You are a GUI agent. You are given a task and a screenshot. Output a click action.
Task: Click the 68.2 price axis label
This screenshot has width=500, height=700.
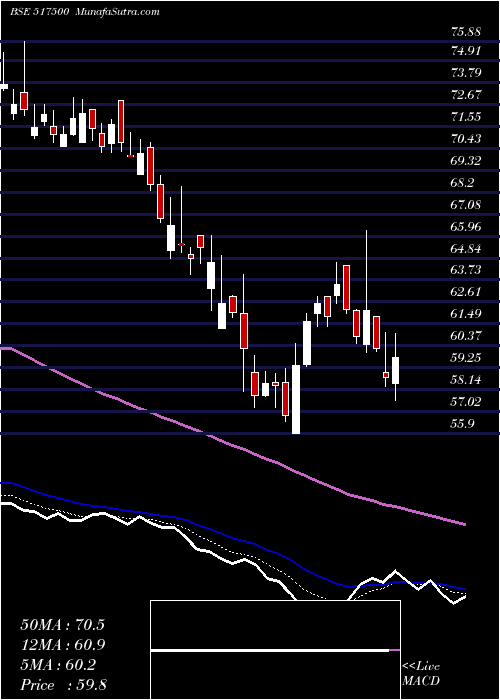463,183
